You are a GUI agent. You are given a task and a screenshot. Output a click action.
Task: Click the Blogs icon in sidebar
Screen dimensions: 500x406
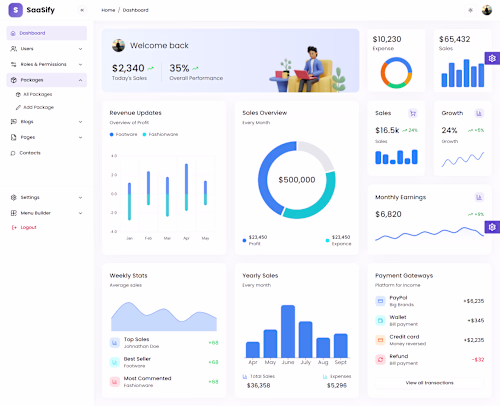[13, 122]
